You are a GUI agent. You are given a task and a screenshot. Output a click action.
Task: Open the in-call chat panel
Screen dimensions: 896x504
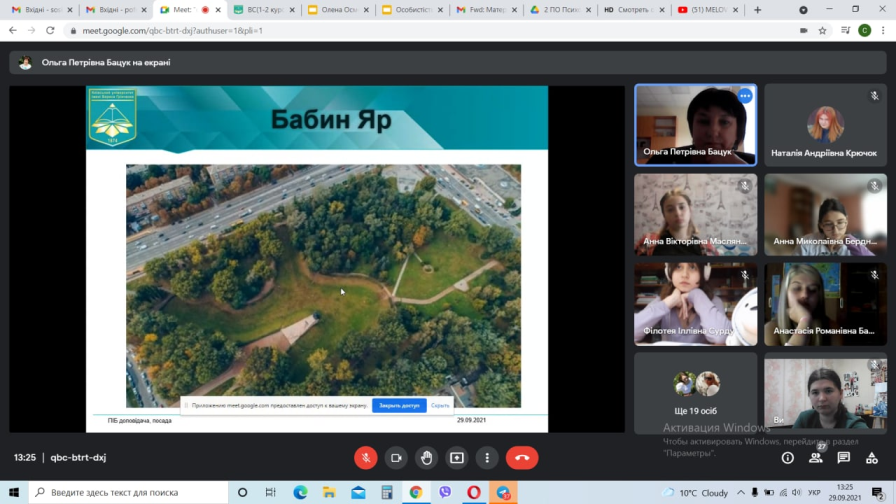click(844, 458)
